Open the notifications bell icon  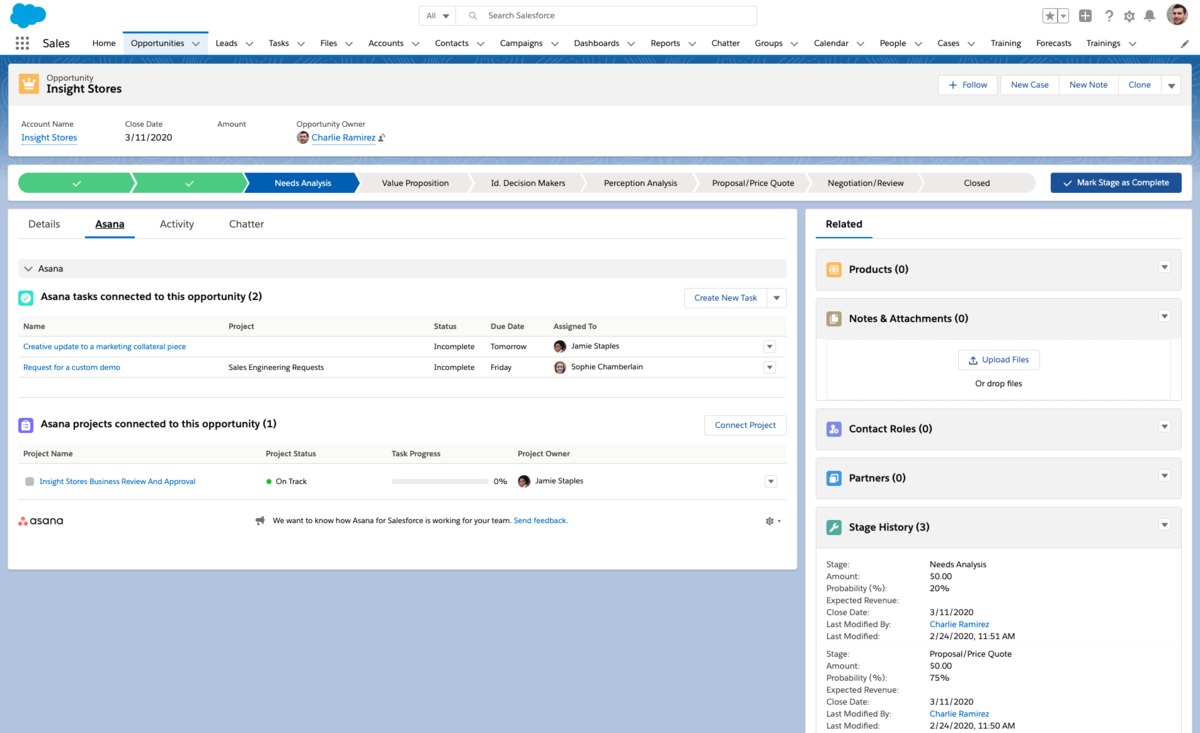tap(1150, 16)
